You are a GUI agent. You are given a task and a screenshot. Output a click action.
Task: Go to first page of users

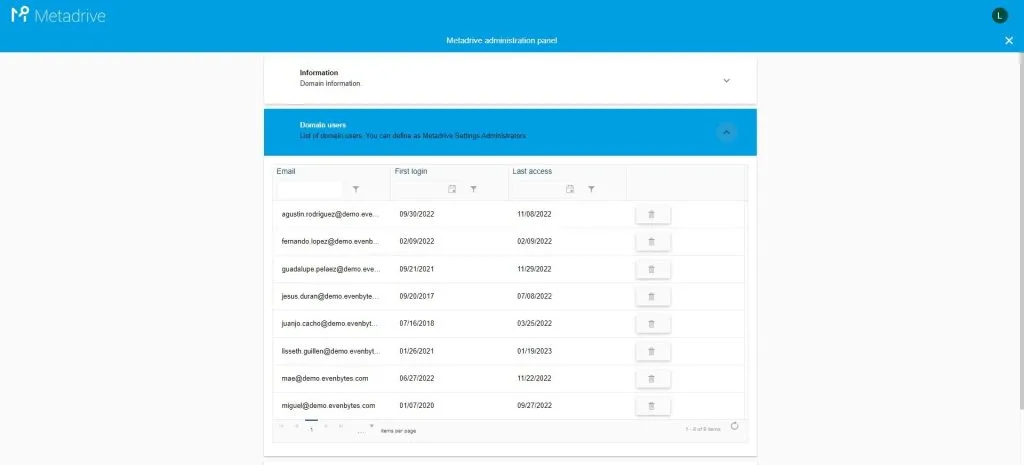[x=281, y=426]
